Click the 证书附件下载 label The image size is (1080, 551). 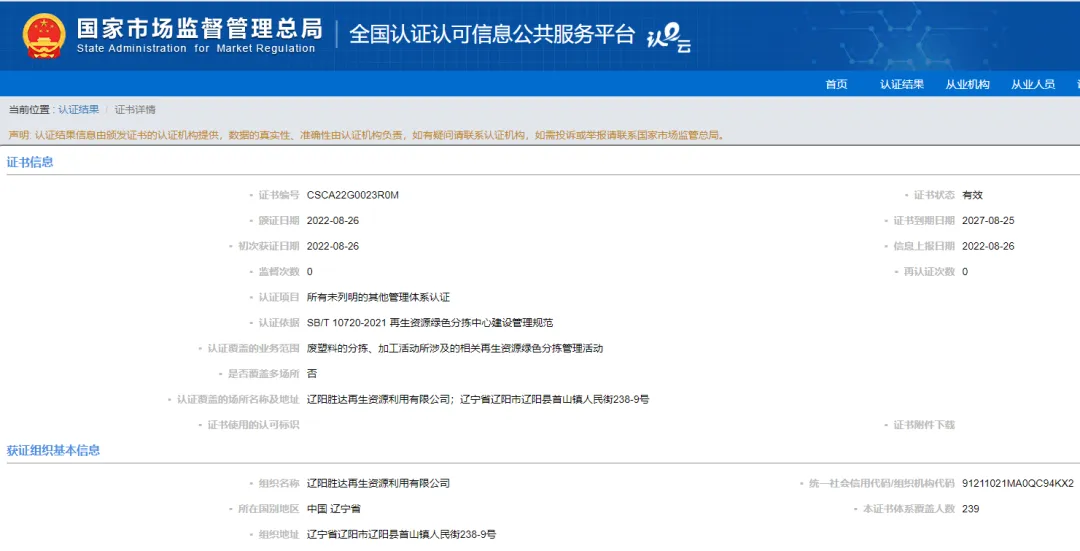924,425
